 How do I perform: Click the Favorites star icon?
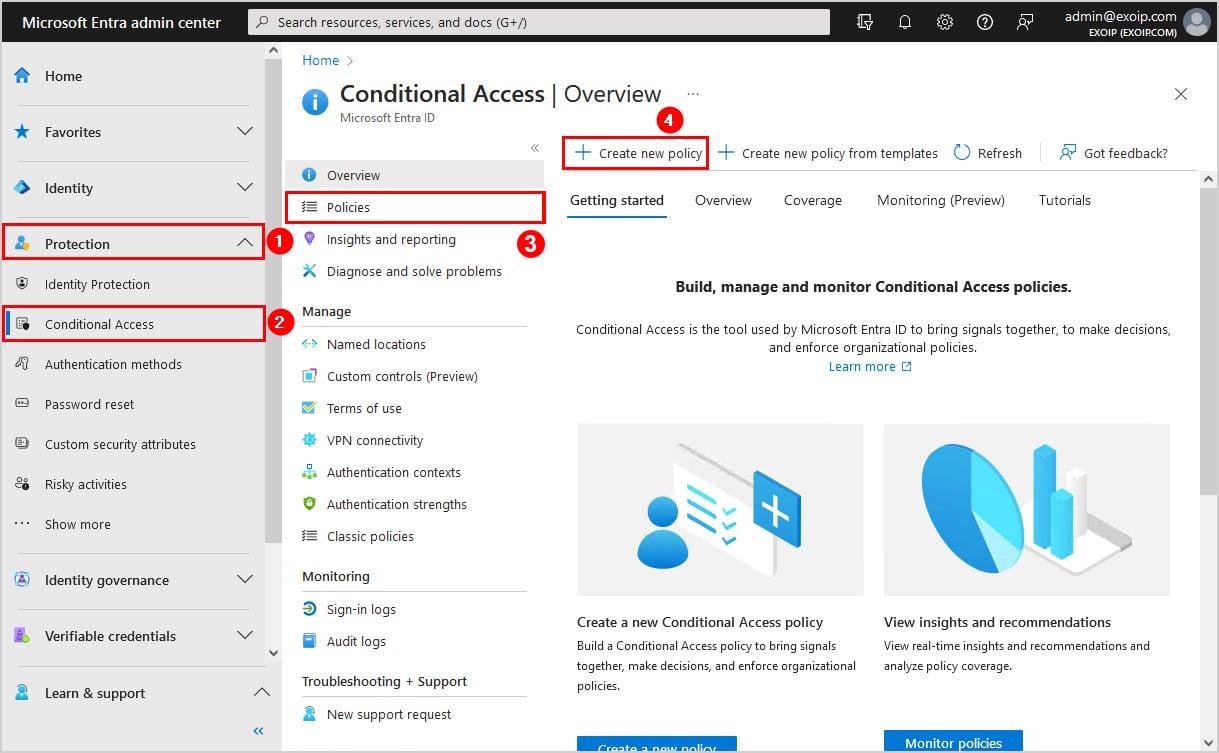tap(22, 132)
